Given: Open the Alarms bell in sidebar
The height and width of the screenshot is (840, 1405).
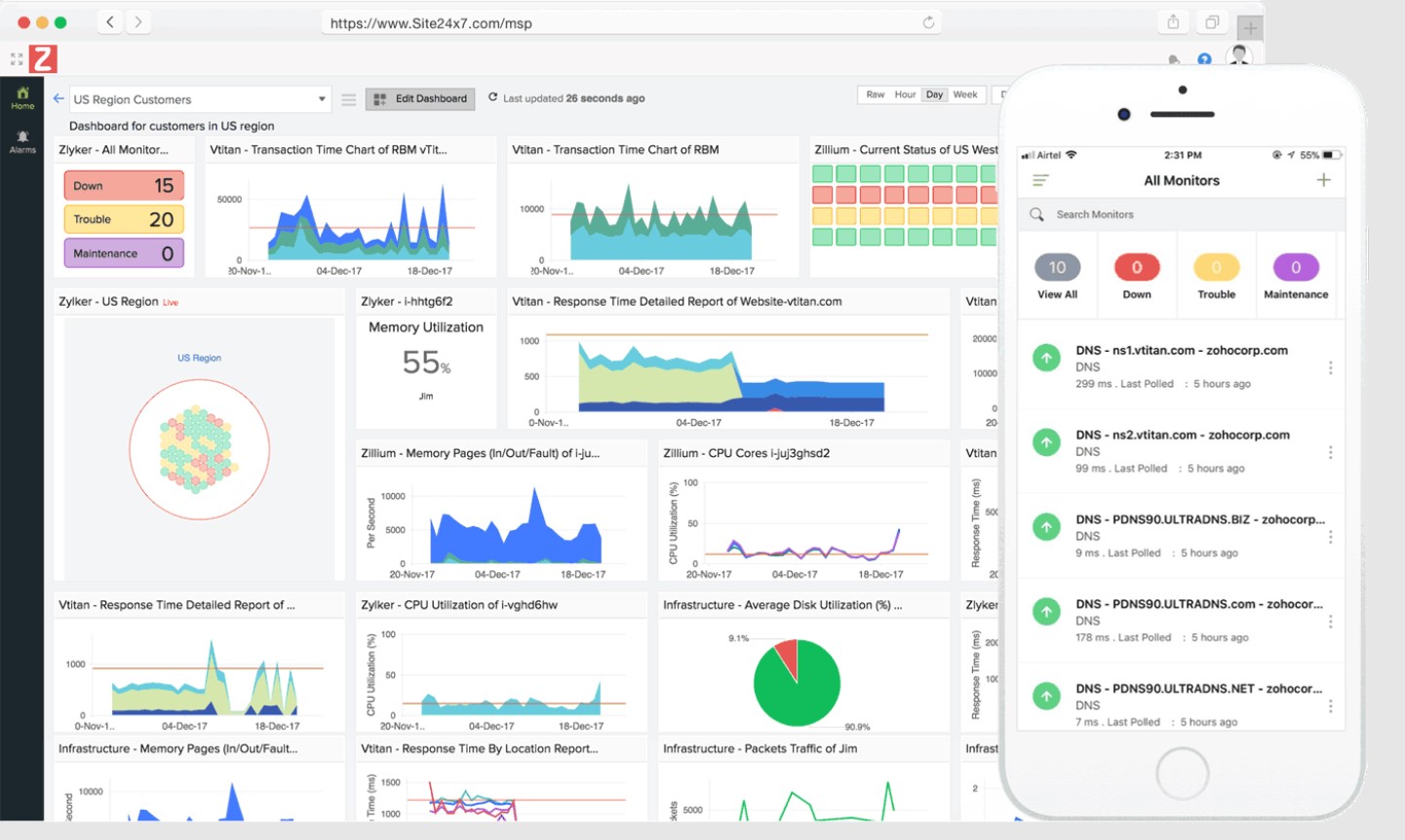Looking at the screenshot, I should point(22,141).
